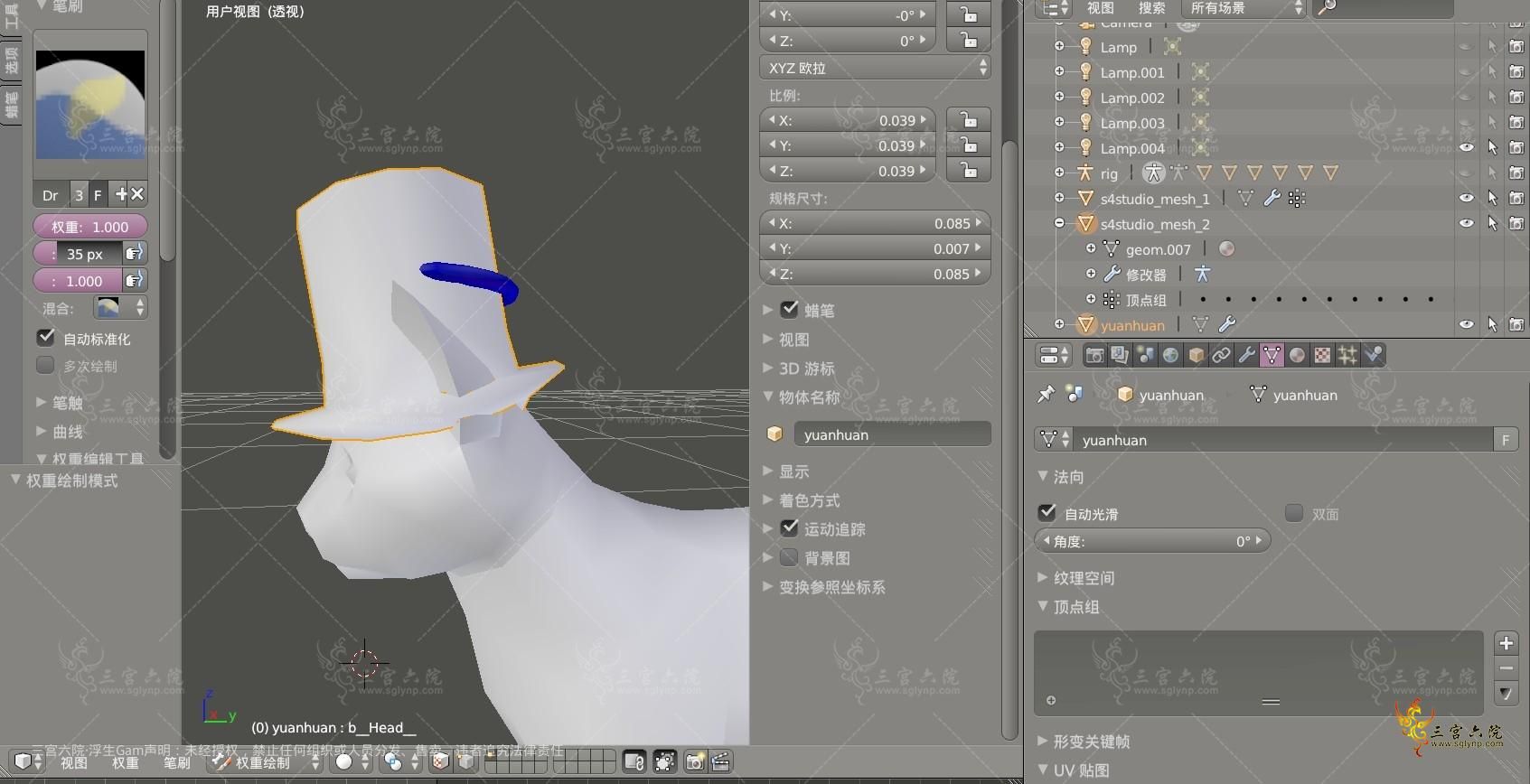
Task: Click the mesh data icon beside yuanhuan row
Action: click(x=1200, y=324)
